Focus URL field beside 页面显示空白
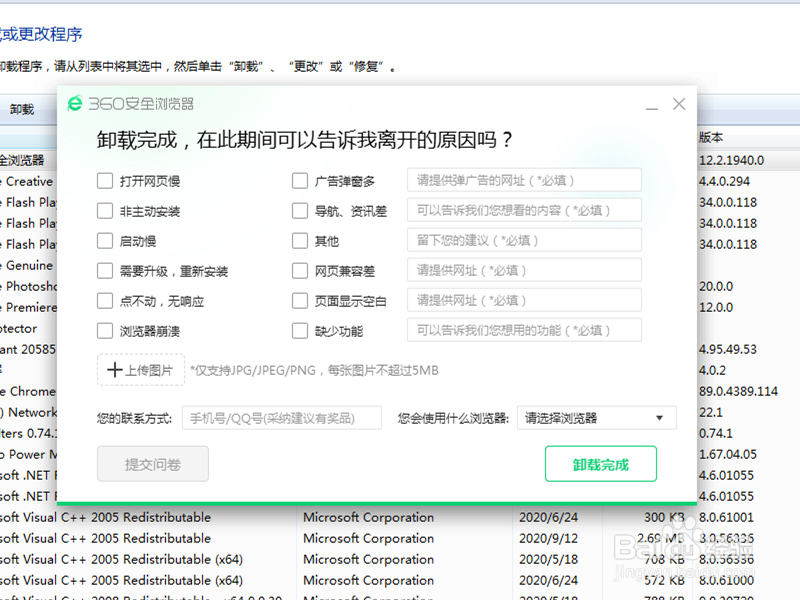This screenshot has width=800, height=600. (x=524, y=301)
